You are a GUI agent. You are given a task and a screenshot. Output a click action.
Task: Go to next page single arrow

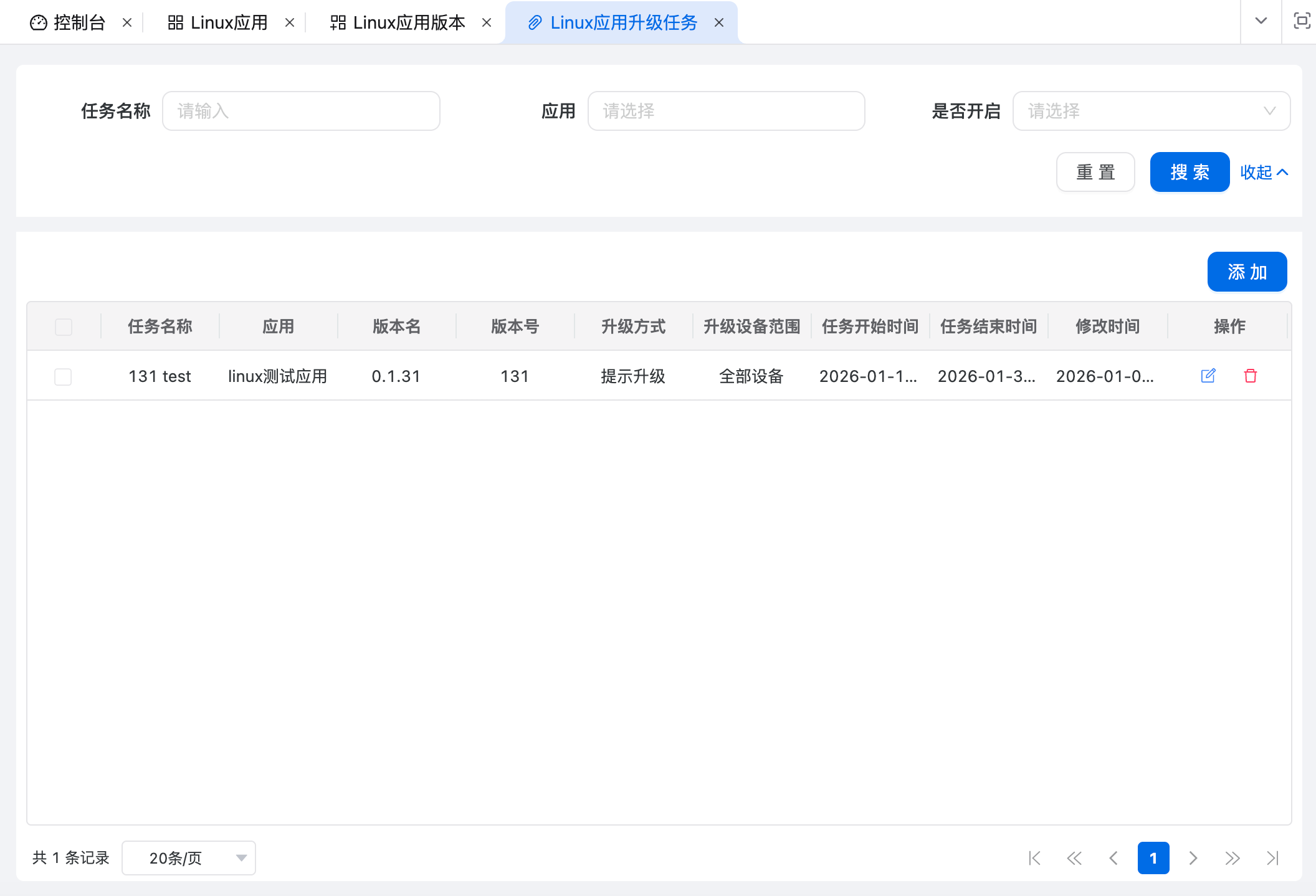(1193, 858)
